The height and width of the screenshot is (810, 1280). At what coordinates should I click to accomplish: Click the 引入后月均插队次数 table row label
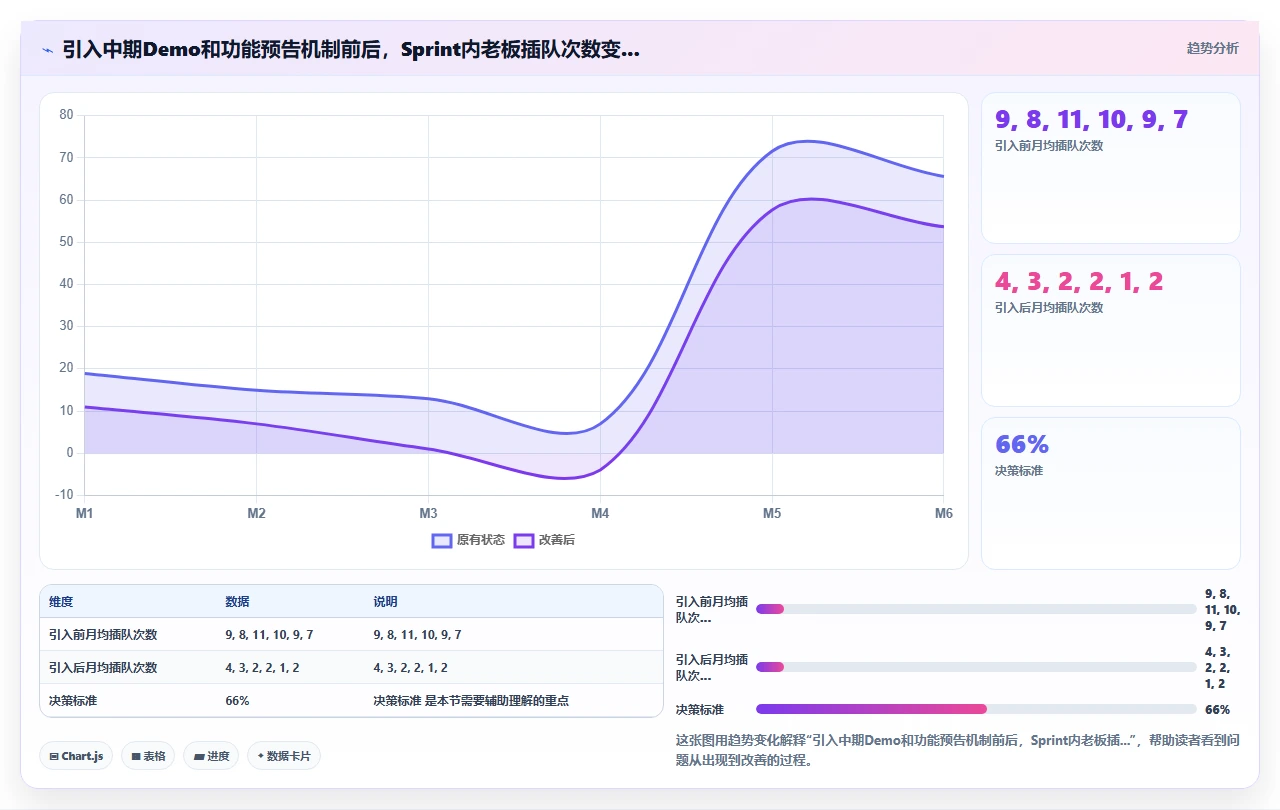(103, 668)
